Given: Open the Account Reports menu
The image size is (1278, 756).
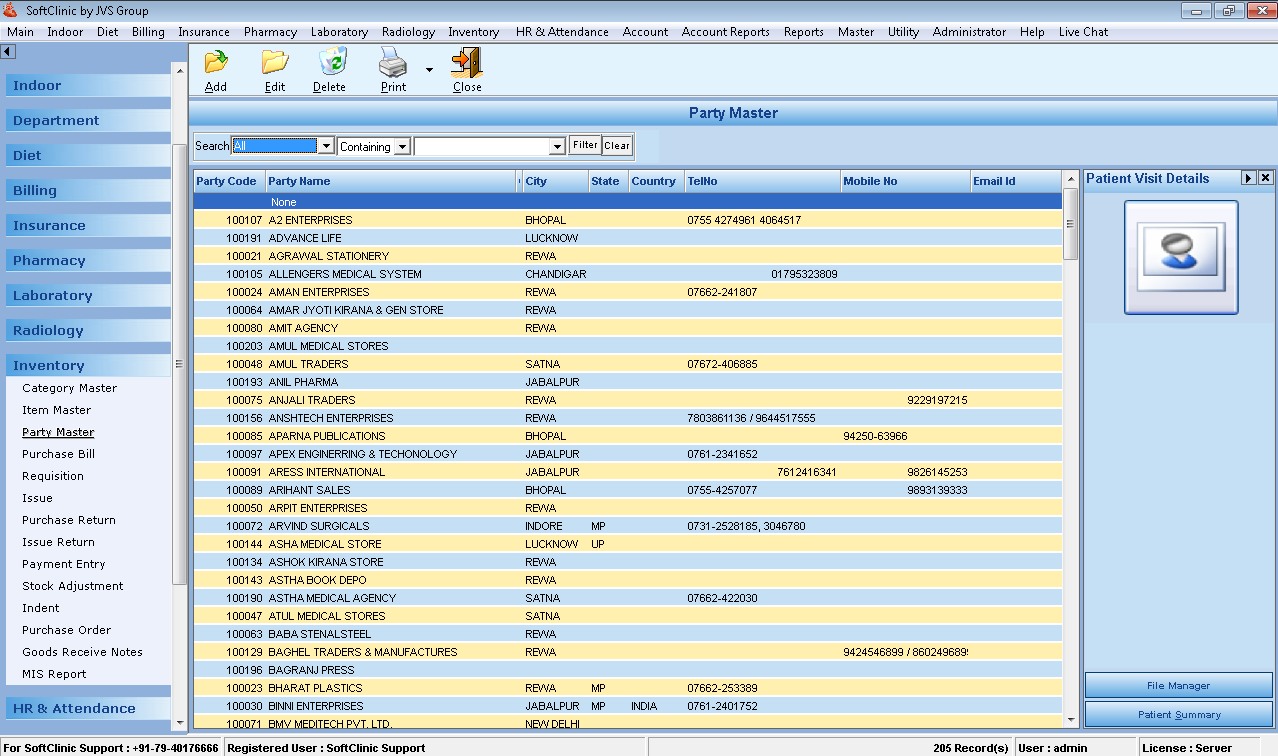Looking at the screenshot, I should pyautogui.click(x=725, y=32).
